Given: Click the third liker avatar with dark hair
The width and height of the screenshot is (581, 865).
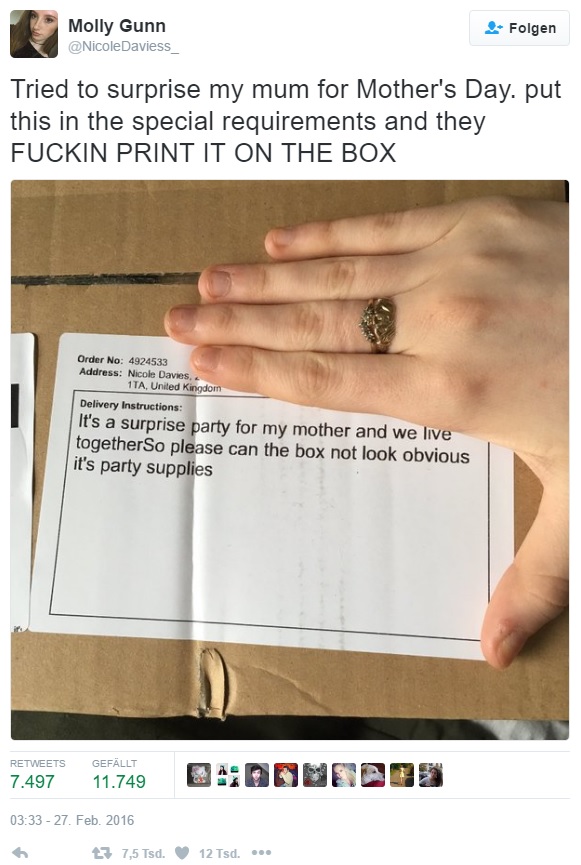Looking at the screenshot, I should coord(257,775).
